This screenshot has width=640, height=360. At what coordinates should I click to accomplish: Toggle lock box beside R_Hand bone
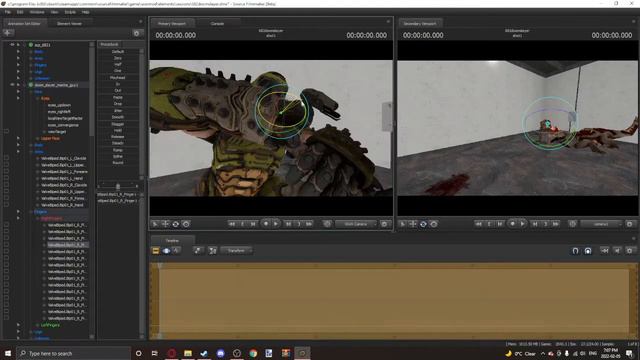pos(6,205)
